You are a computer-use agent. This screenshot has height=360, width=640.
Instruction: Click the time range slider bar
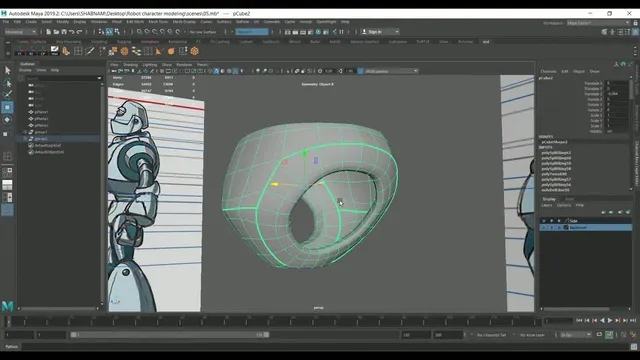tap(169, 335)
